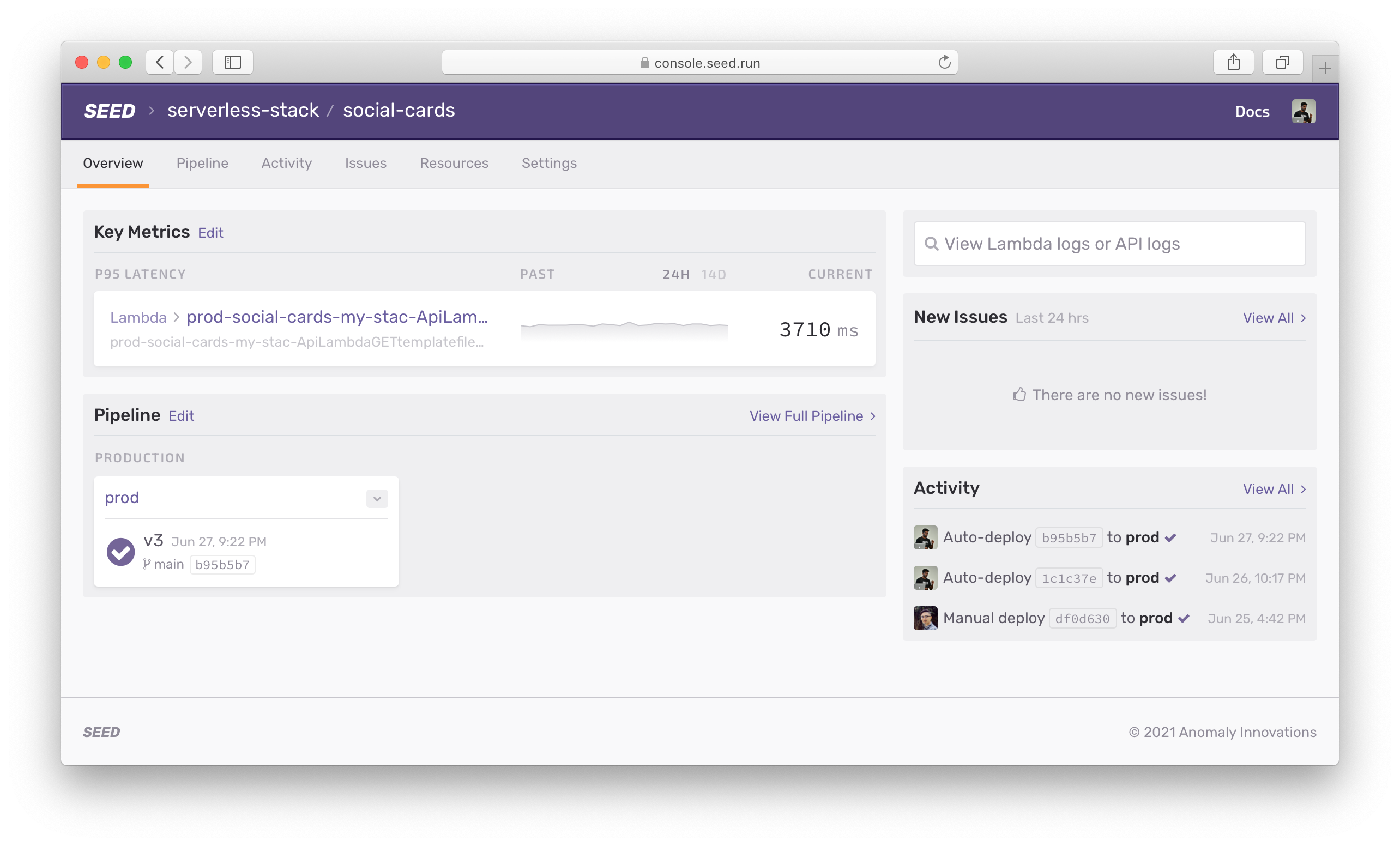Click the auto-deploy user avatar icon June 27
The width and height of the screenshot is (1400, 846).
pos(925,537)
